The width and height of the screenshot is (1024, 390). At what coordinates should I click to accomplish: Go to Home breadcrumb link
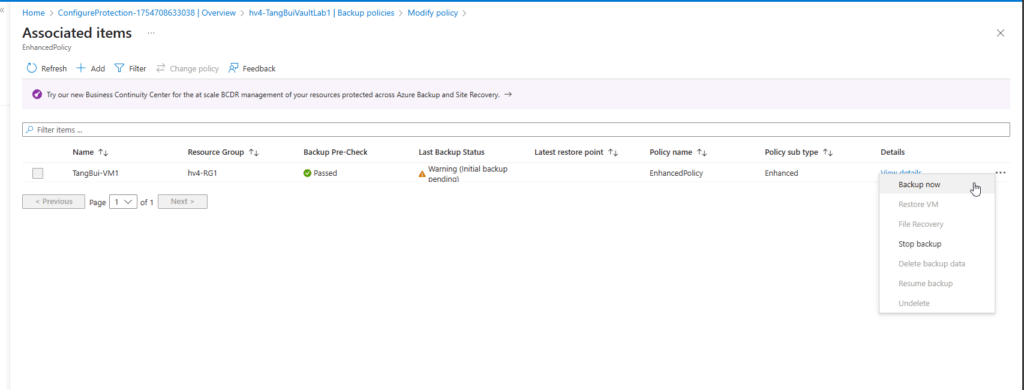(x=33, y=13)
